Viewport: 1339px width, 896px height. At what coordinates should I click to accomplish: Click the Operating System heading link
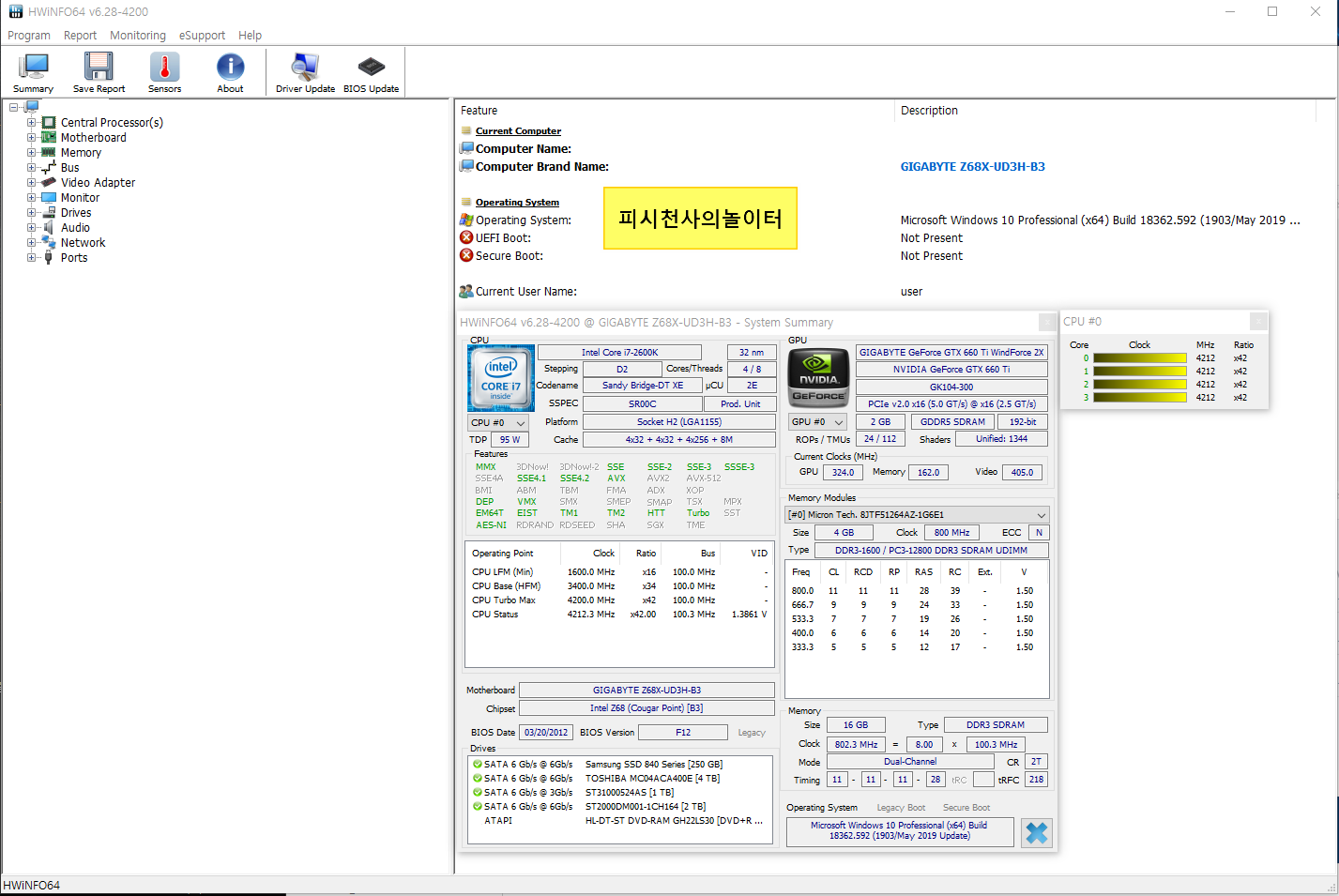(517, 203)
